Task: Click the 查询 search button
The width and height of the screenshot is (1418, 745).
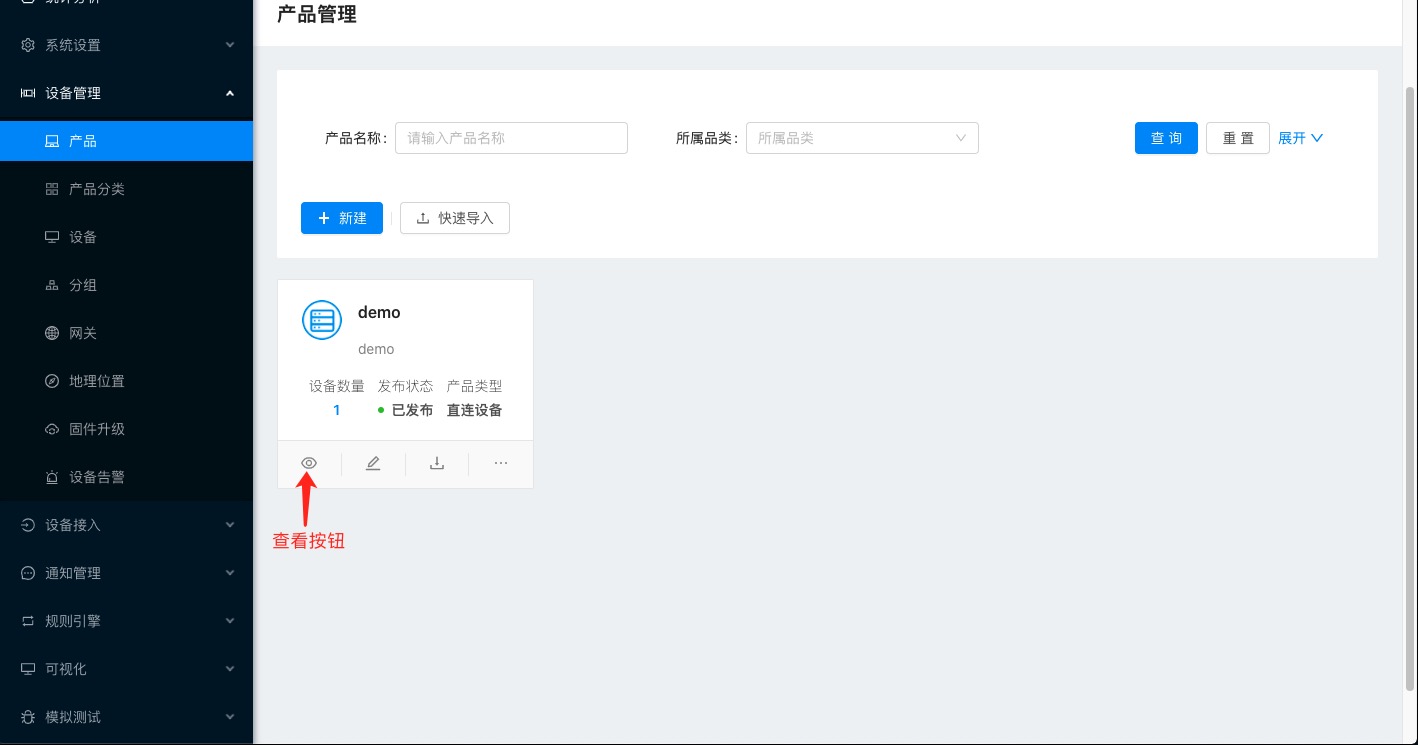Action: click(x=1166, y=138)
